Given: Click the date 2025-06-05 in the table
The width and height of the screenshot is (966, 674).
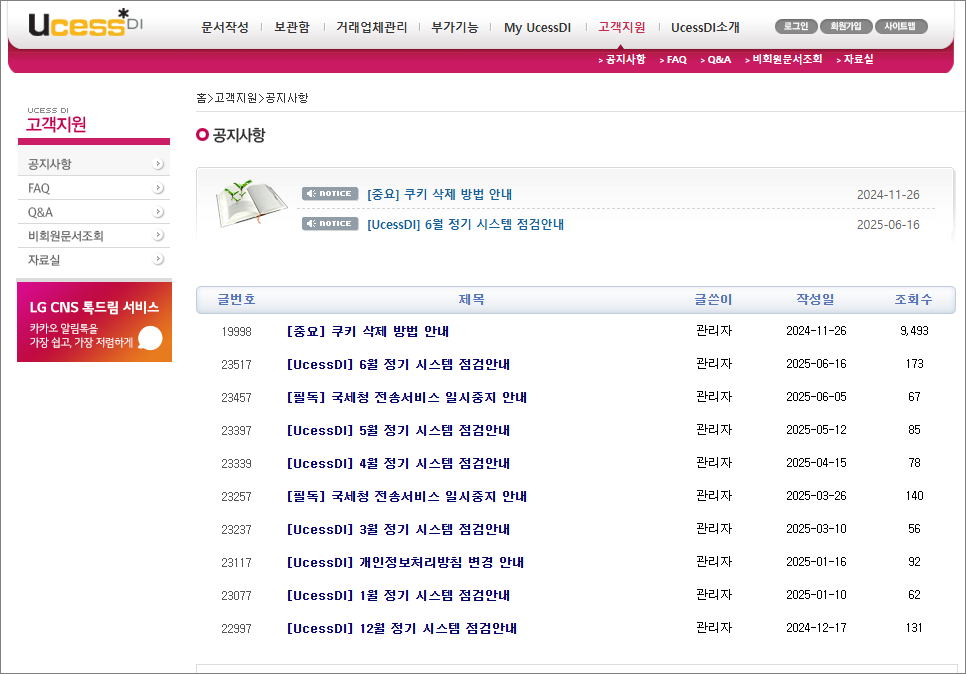Looking at the screenshot, I should [x=816, y=397].
